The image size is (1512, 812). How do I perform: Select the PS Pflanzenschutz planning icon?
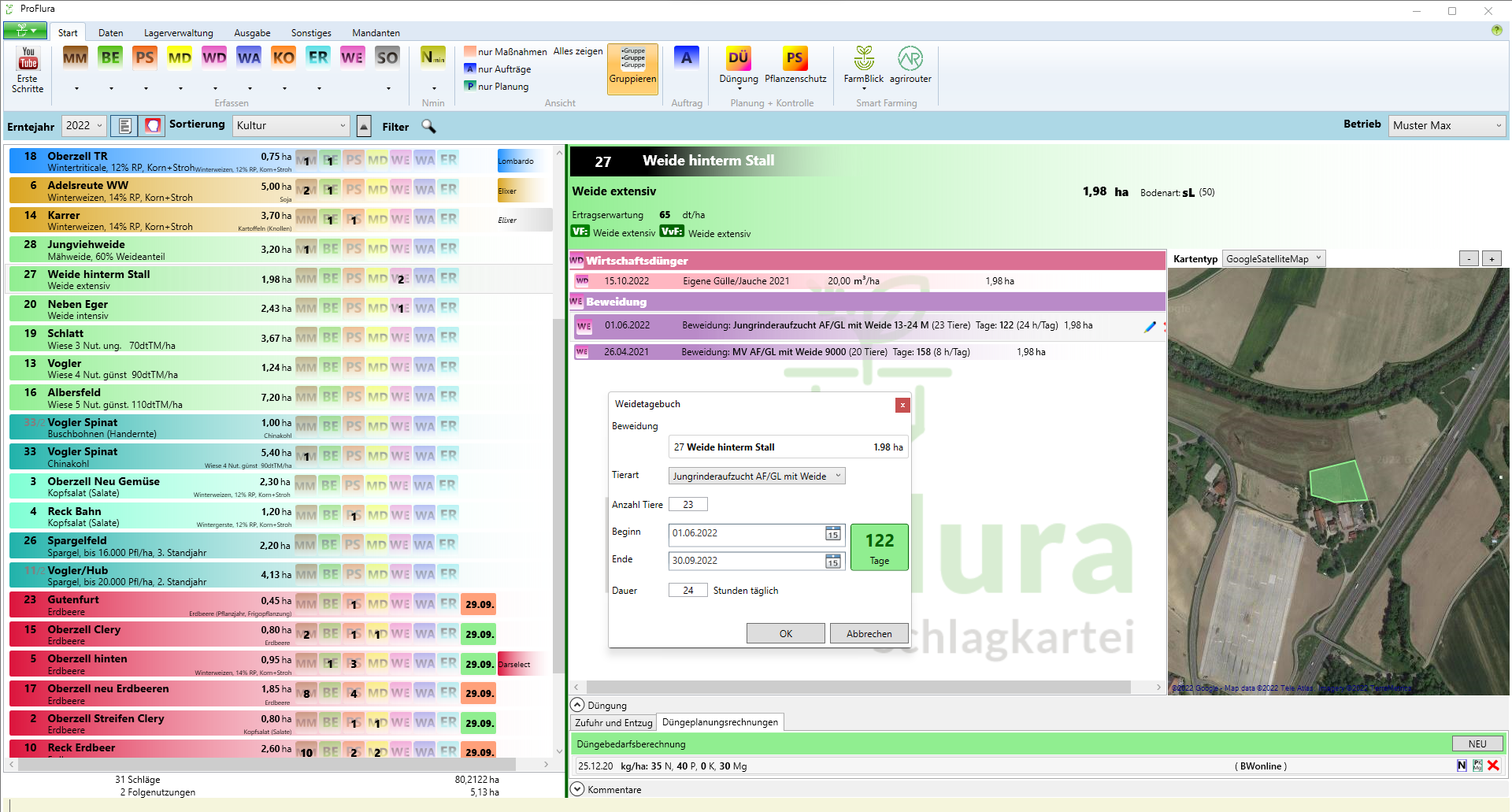click(x=795, y=58)
